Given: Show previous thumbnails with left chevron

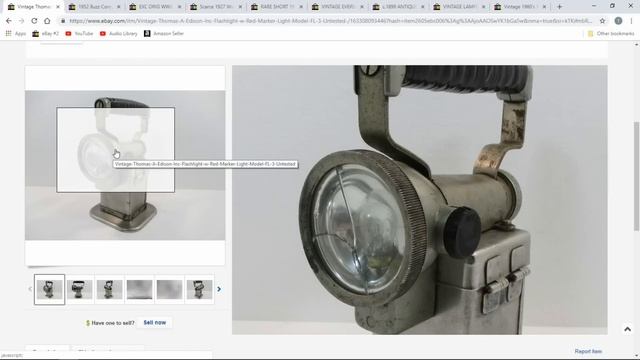Looking at the screenshot, I should 30,289.
